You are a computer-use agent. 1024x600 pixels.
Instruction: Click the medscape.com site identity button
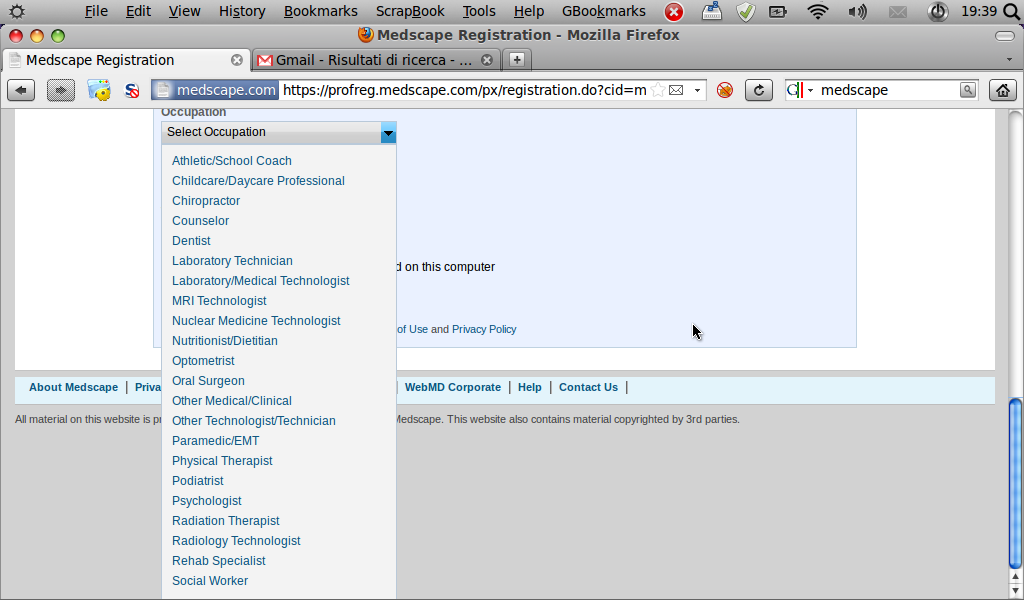pyautogui.click(x=215, y=90)
